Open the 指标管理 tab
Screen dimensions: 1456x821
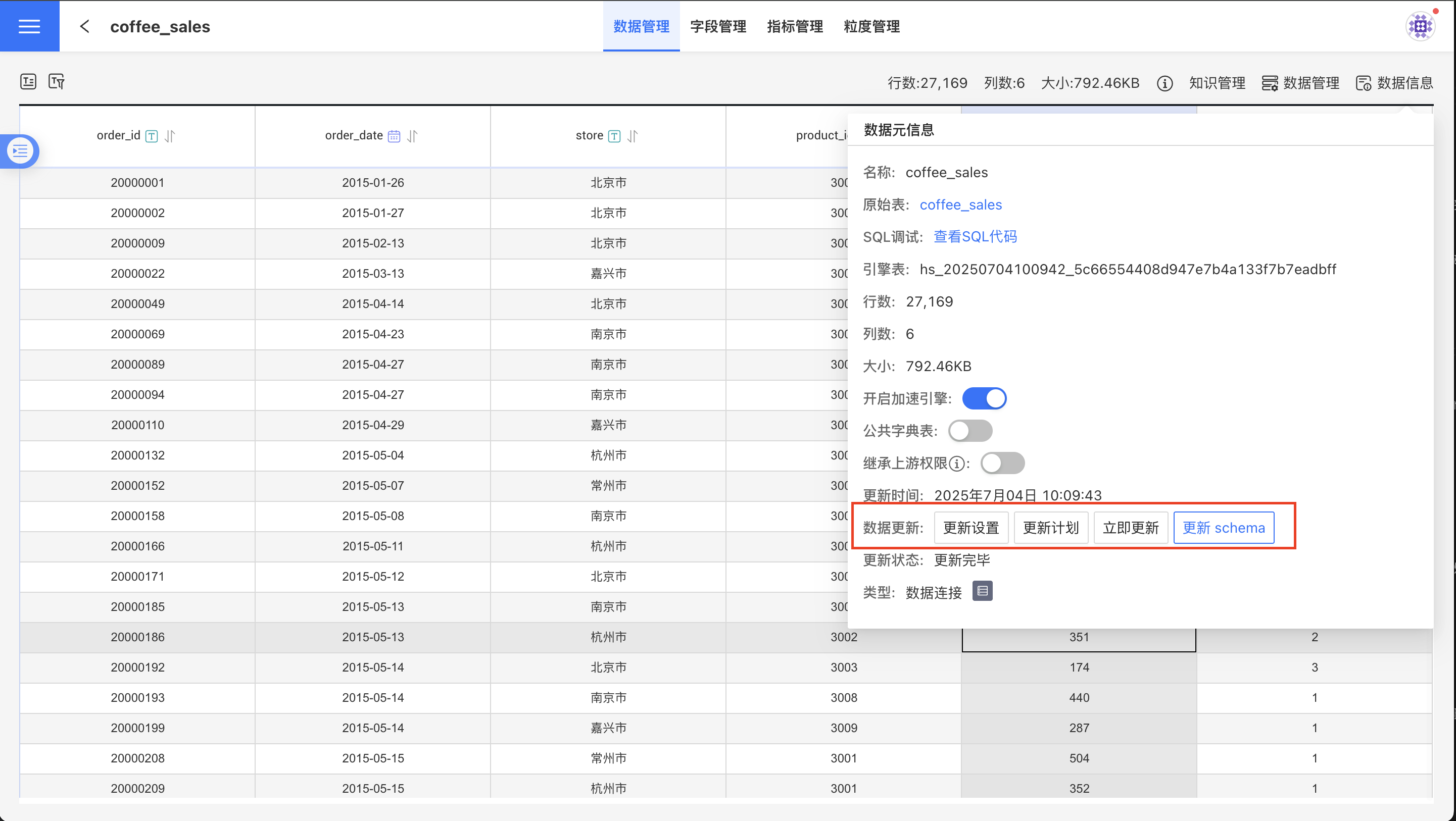pos(795,26)
